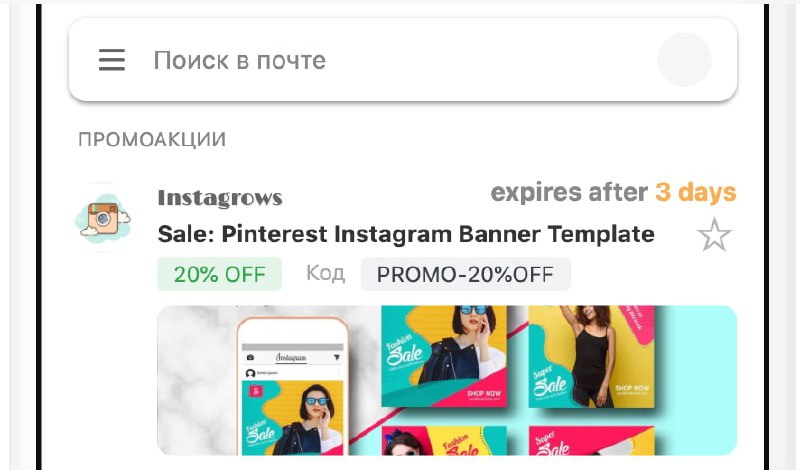Open the phone mockup preview image

[292, 386]
